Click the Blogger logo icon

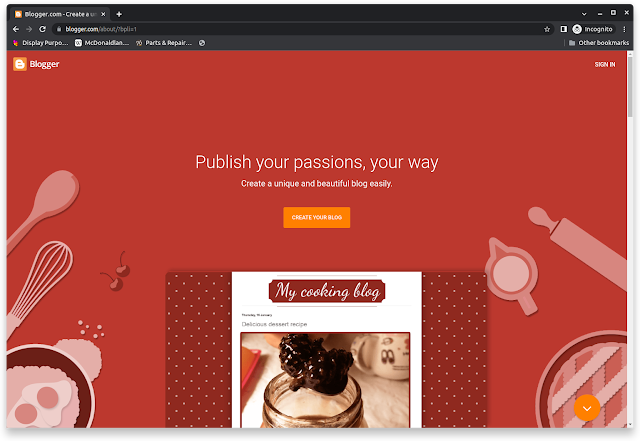click(x=20, y=64)
